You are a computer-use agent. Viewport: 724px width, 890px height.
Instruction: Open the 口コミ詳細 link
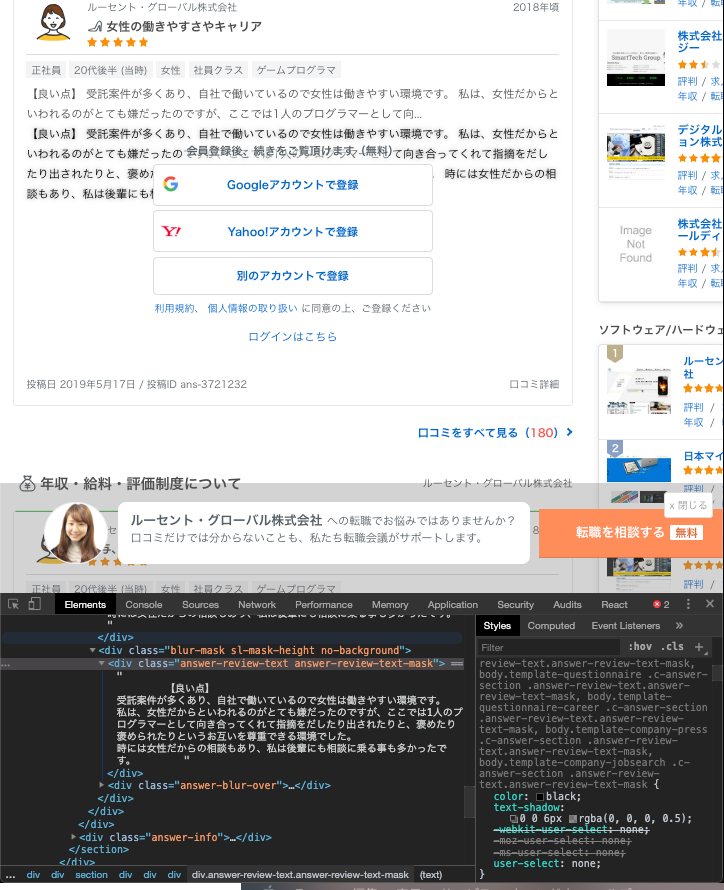pos(534,384)
